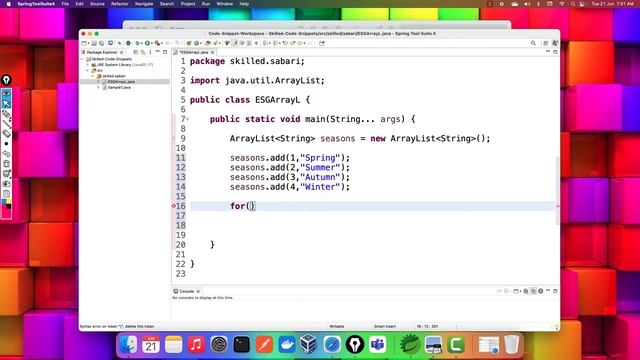Image resolution: width=640 pixels, height=360 pixels.
Task: Open Package Explorer view menu dots
Action: 150,52
